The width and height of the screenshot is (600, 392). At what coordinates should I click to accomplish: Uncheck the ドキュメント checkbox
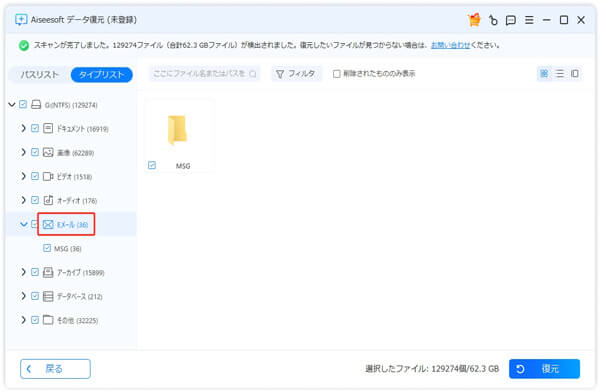tap(35, 128)
